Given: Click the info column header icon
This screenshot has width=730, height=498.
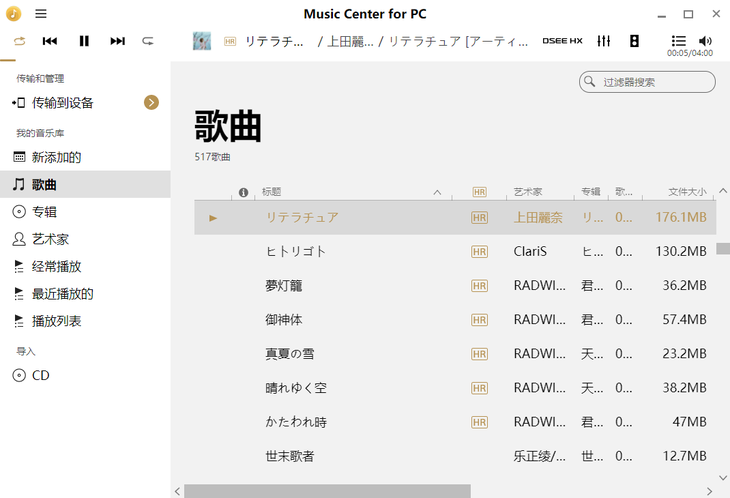Looking at the screenshot, I should coord(243,192).
